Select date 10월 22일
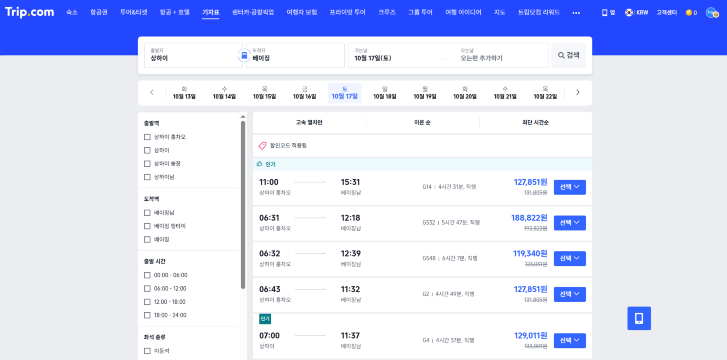 545,92
